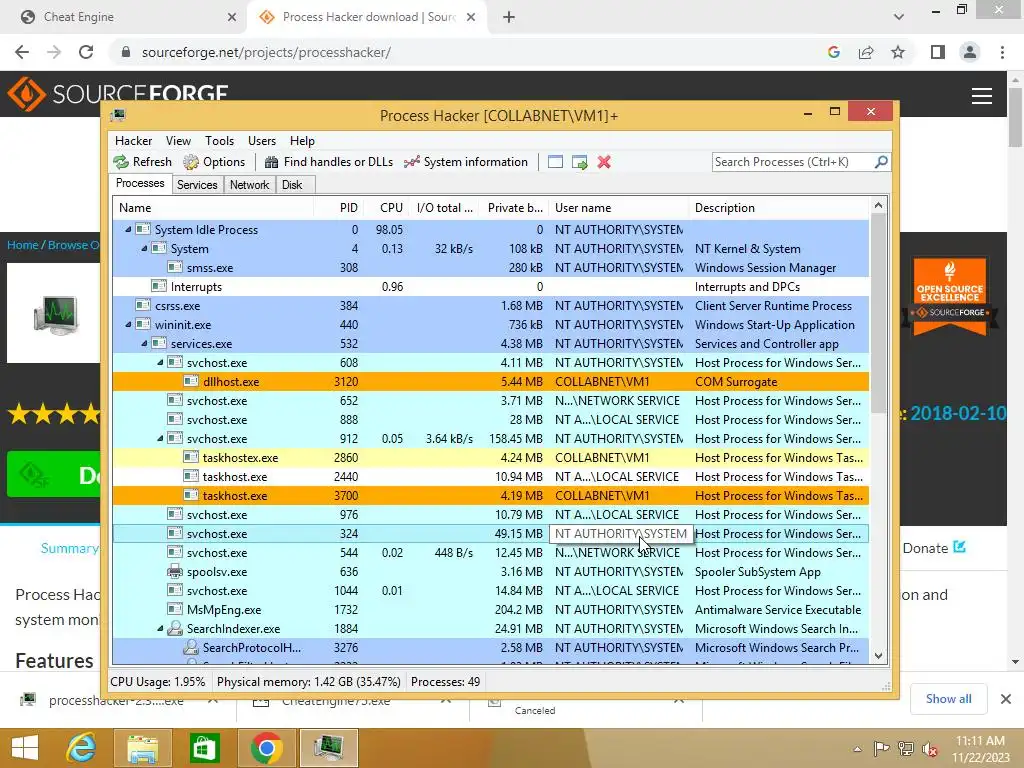This screenshot has height=768, width=1024.
Task: Switch to the Services tab
Action: coord(197,185)
